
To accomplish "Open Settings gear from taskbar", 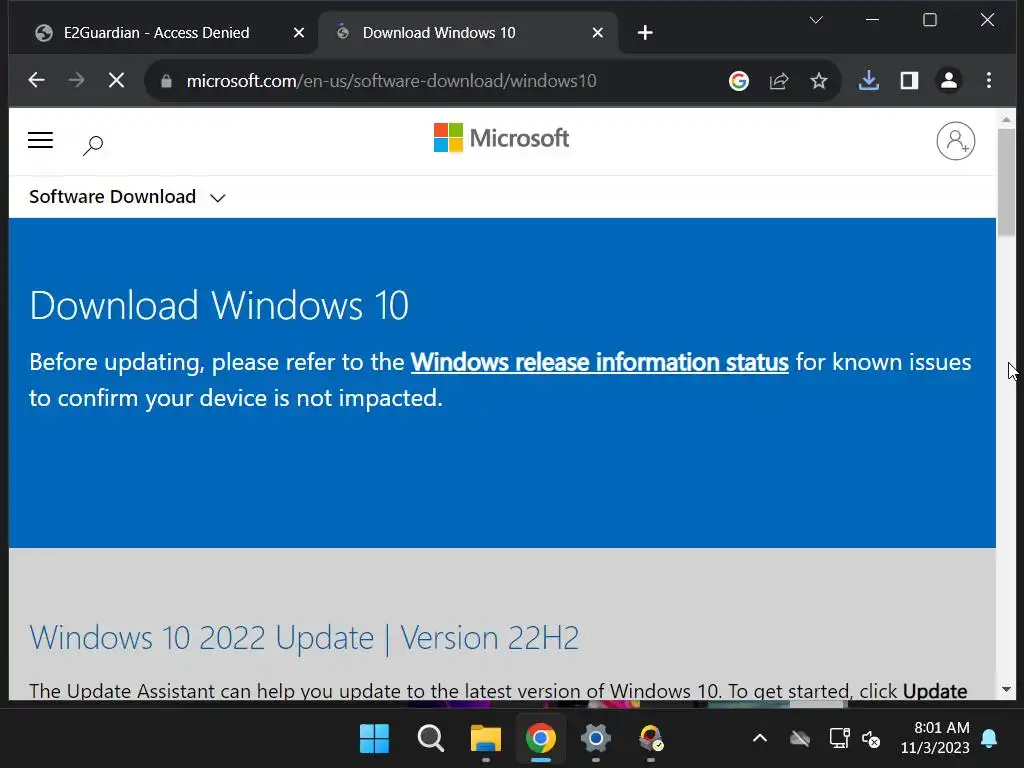I will [x=596, y=739].
